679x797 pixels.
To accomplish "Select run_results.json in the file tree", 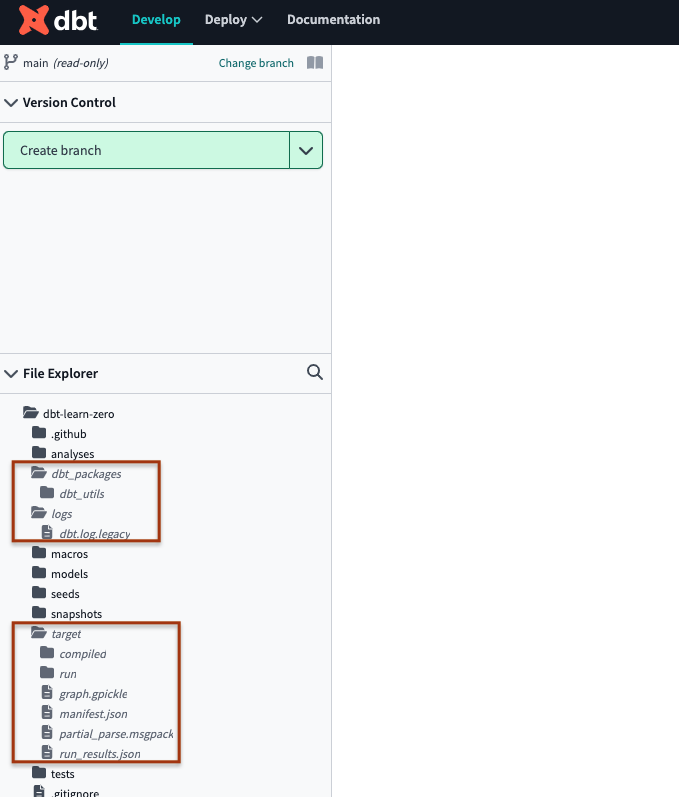I will 99,754.
